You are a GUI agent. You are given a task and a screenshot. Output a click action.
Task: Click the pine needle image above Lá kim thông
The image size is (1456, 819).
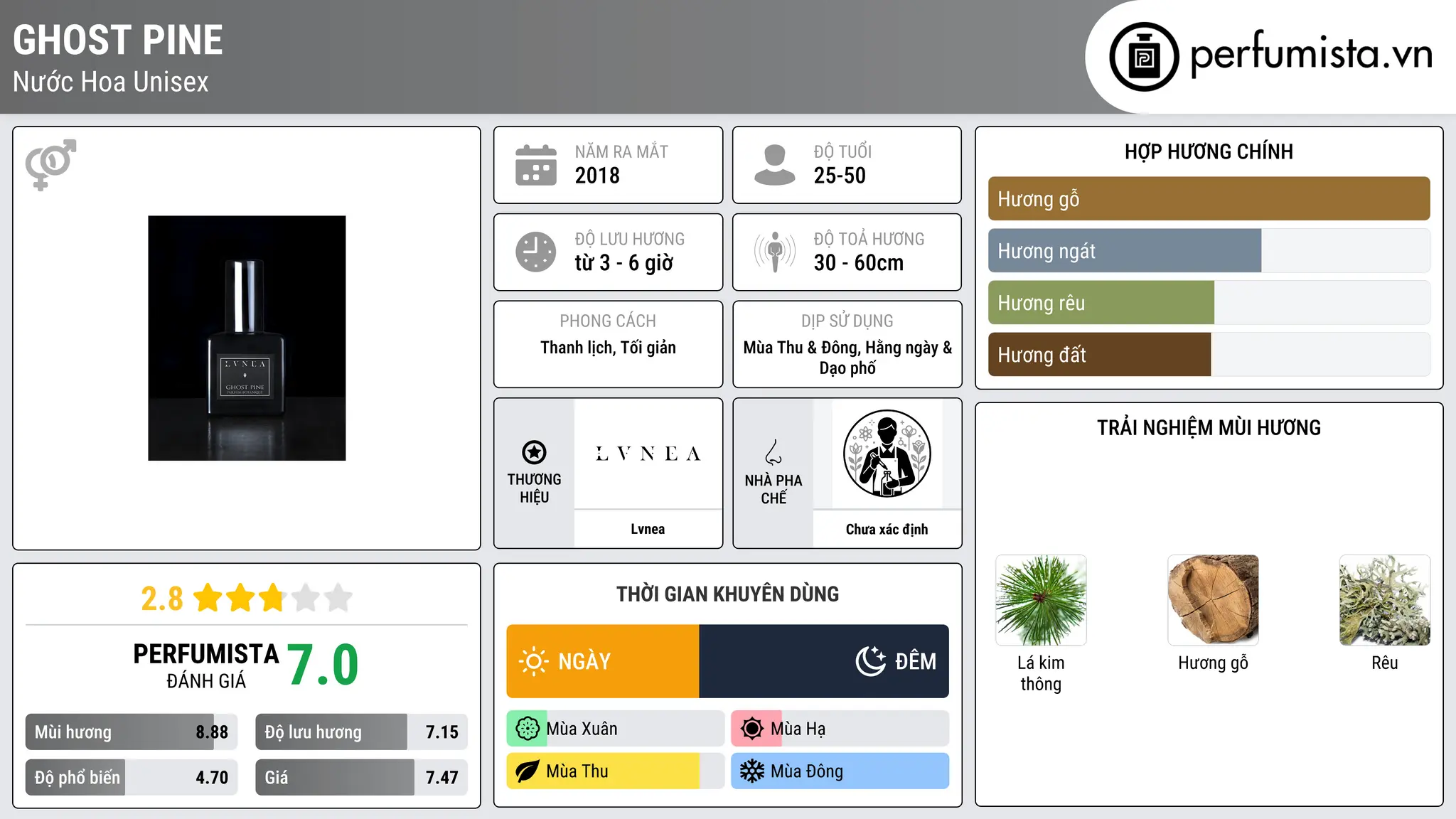coord(1041,600)
